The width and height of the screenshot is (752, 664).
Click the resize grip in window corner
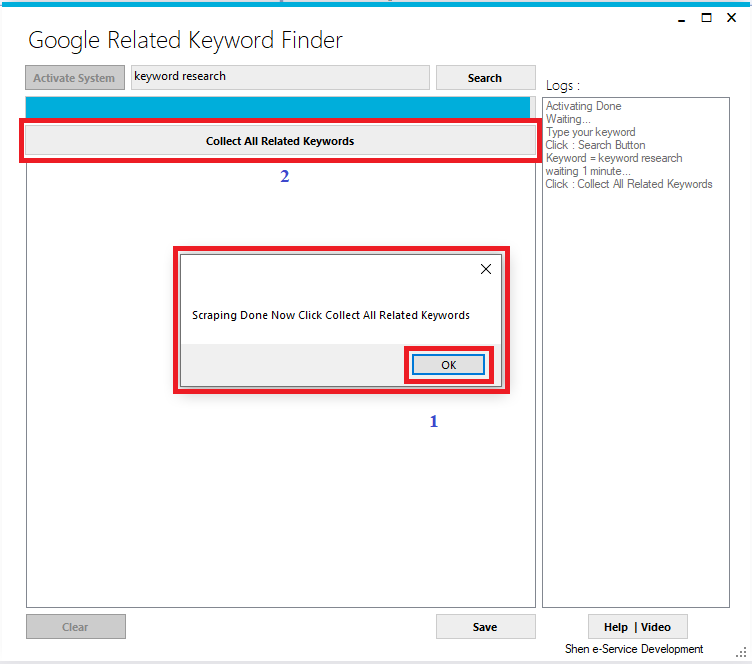[x=741, y=652]
